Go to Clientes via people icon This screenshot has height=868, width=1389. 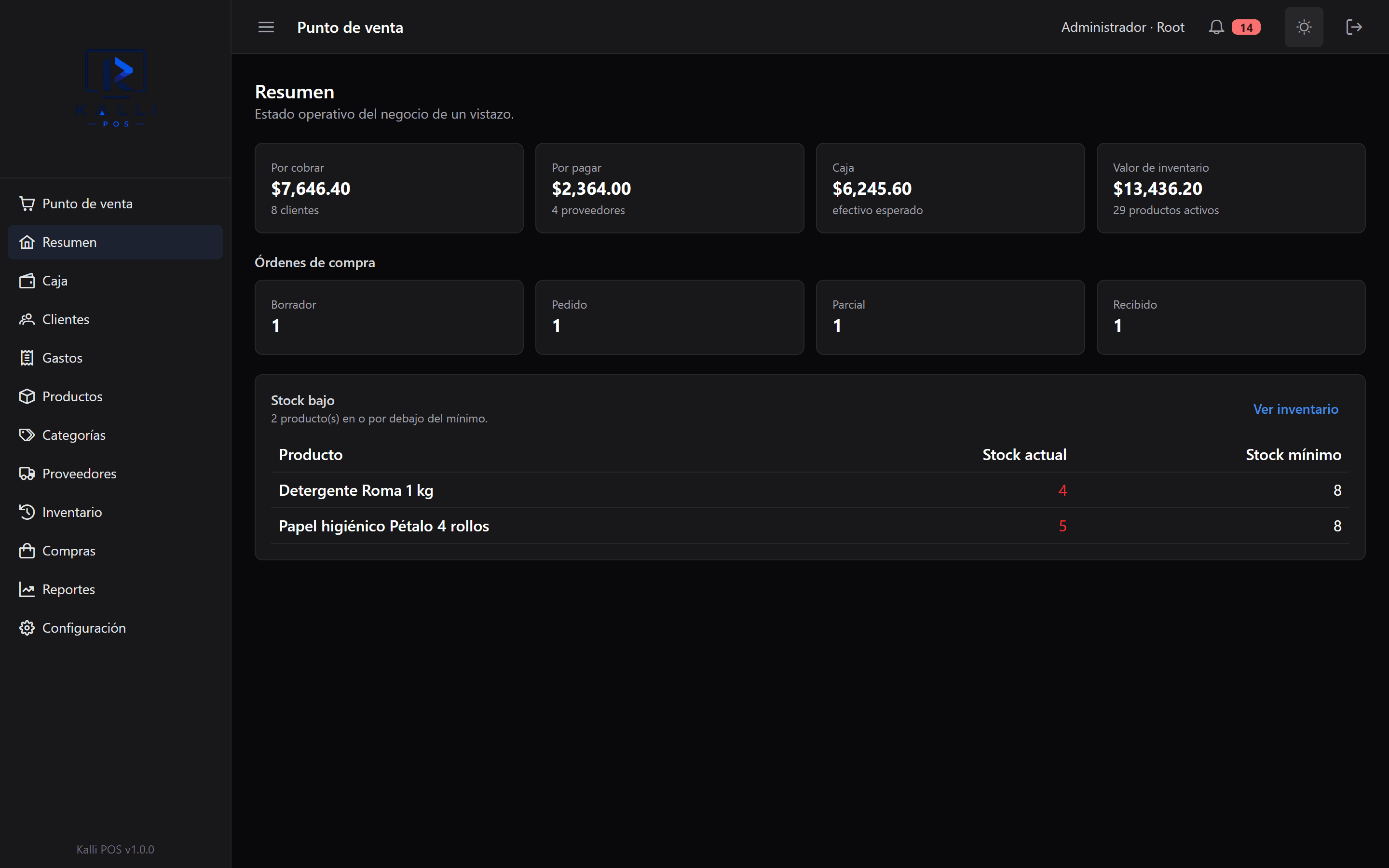coord(115,319)
